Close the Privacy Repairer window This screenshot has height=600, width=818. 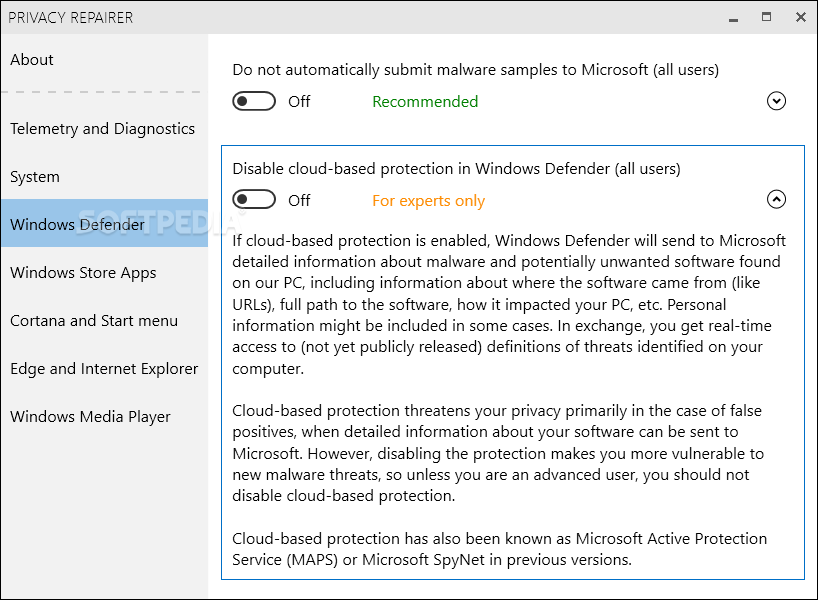point(801,17)
